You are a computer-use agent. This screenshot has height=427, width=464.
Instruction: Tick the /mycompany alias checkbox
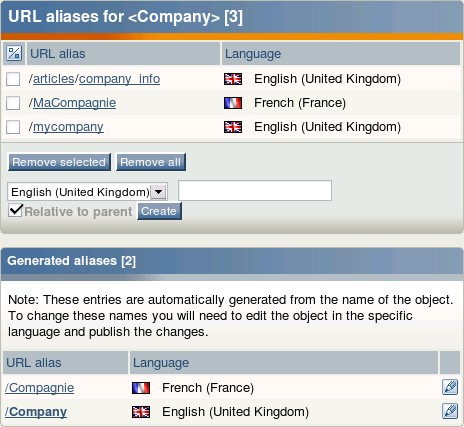click(13, 127)
